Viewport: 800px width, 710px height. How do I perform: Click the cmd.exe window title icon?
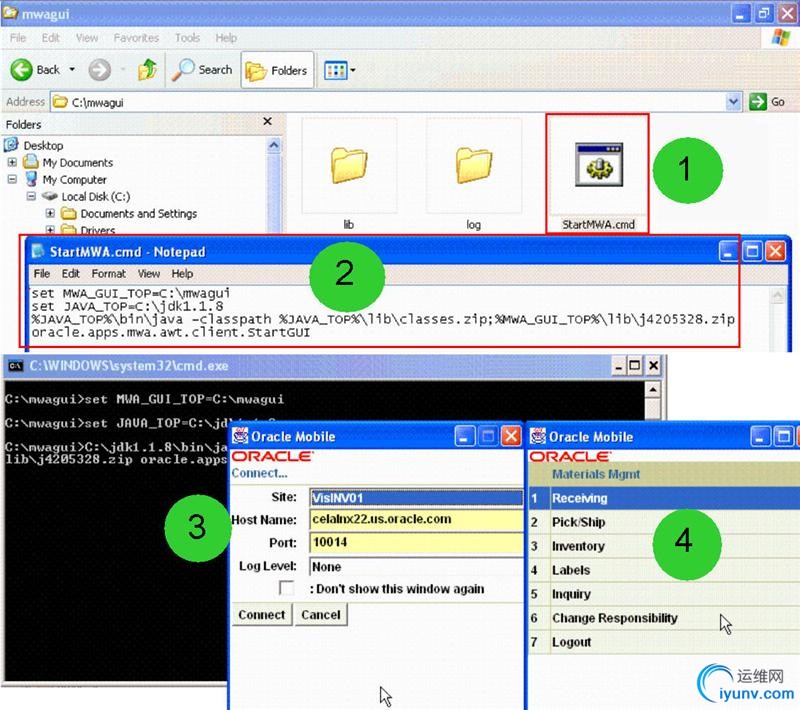(16, 366)
